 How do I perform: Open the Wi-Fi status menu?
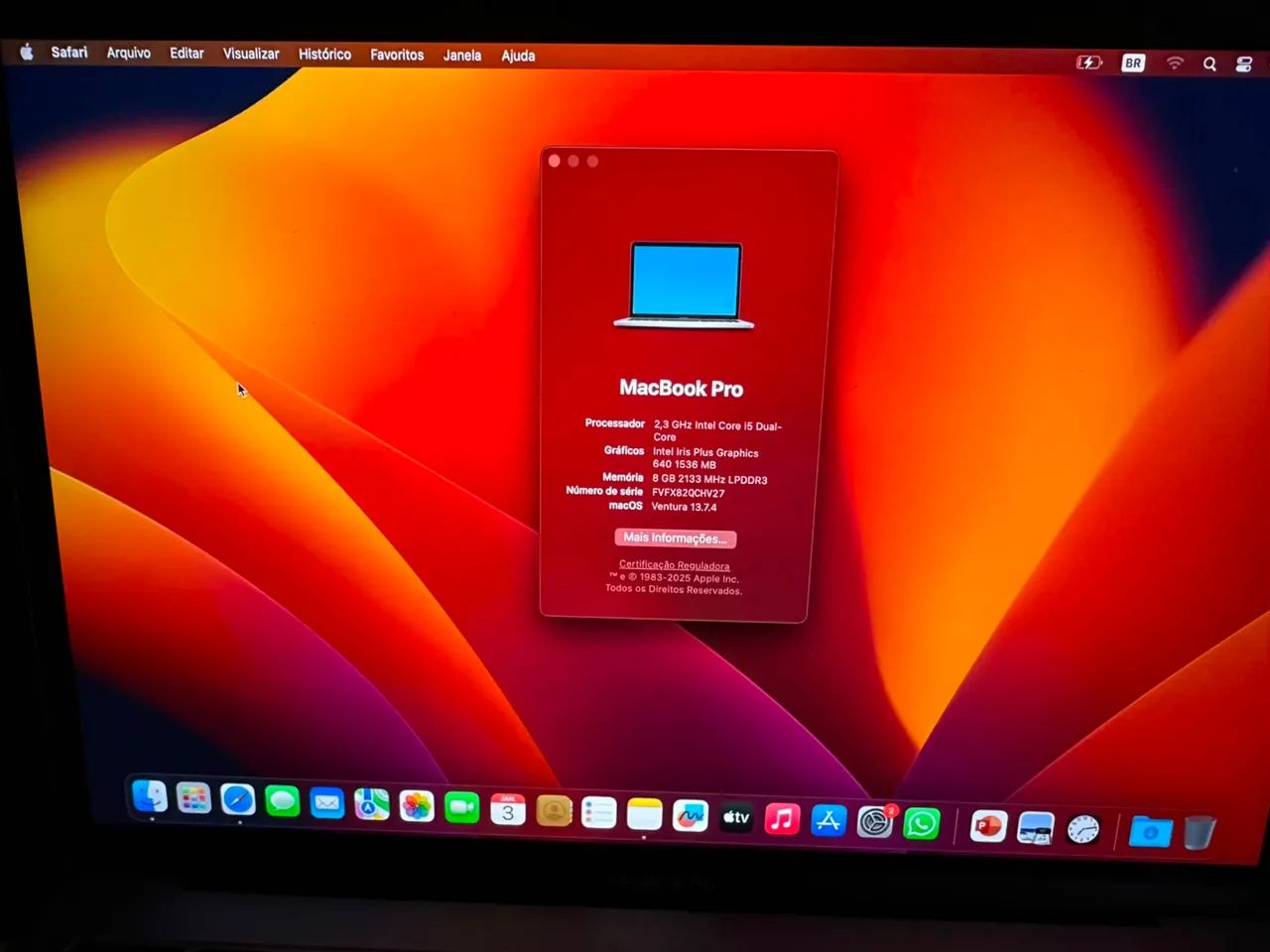[x=1175, y=62]
